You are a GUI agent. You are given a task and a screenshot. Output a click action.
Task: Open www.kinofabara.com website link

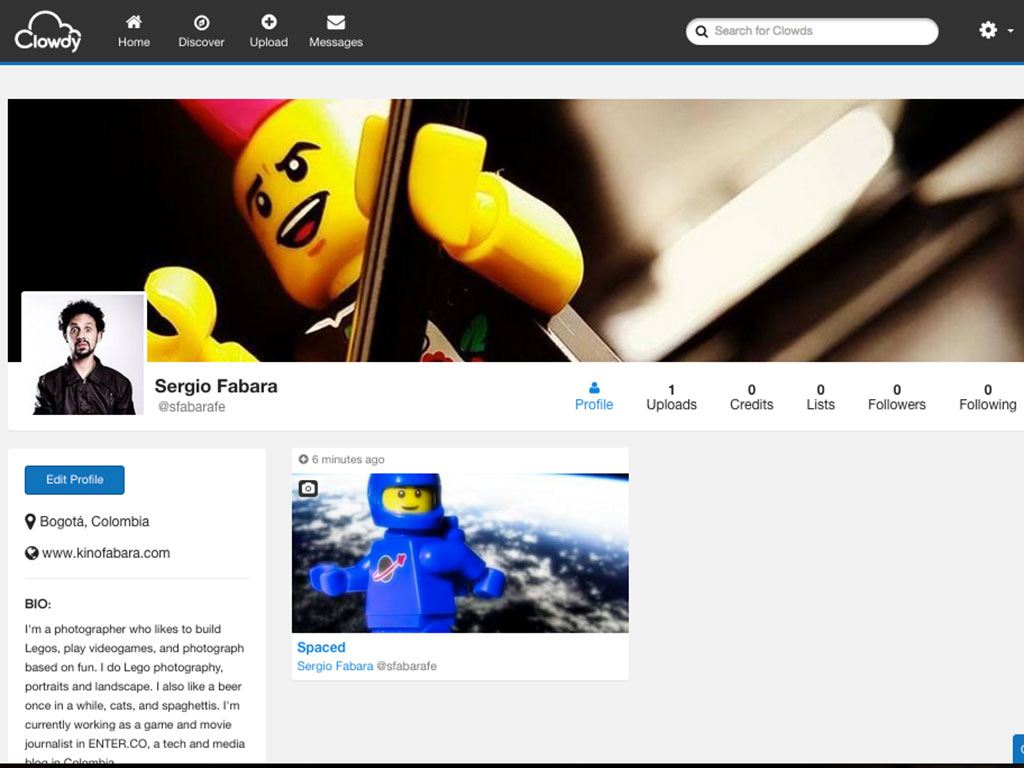[x=106, y=553]
